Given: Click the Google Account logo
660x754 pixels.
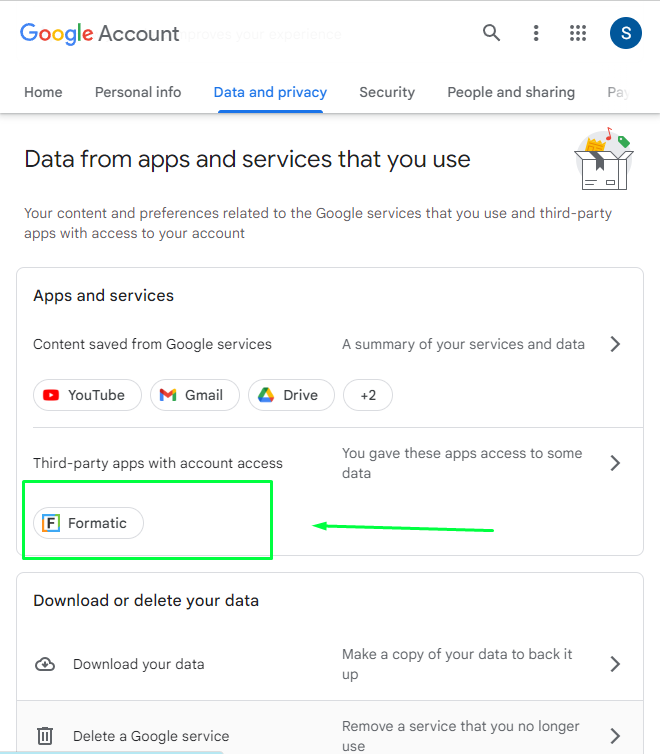Looking at the screenshot, I should (99, 33).
